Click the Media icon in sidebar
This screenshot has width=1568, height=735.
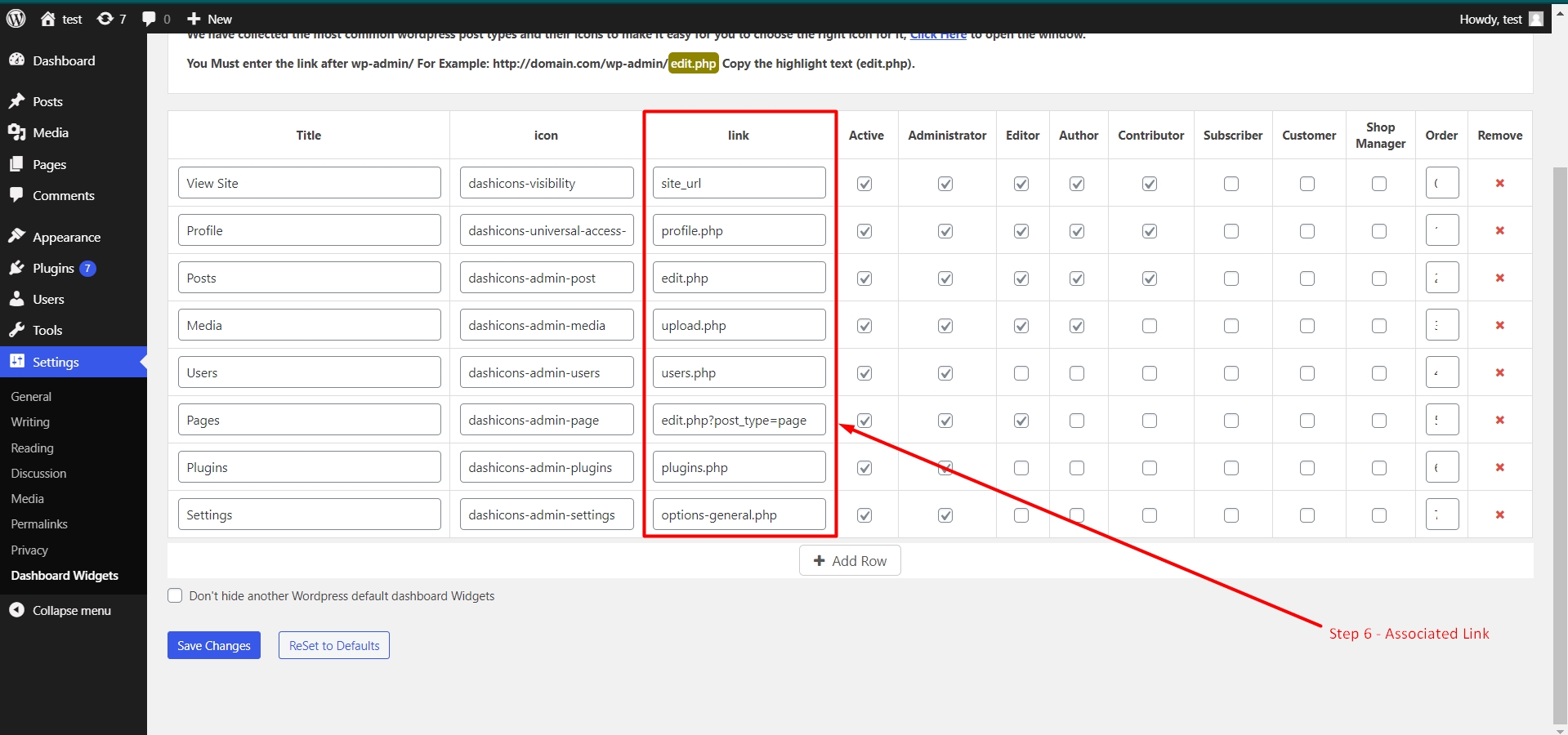16,132
